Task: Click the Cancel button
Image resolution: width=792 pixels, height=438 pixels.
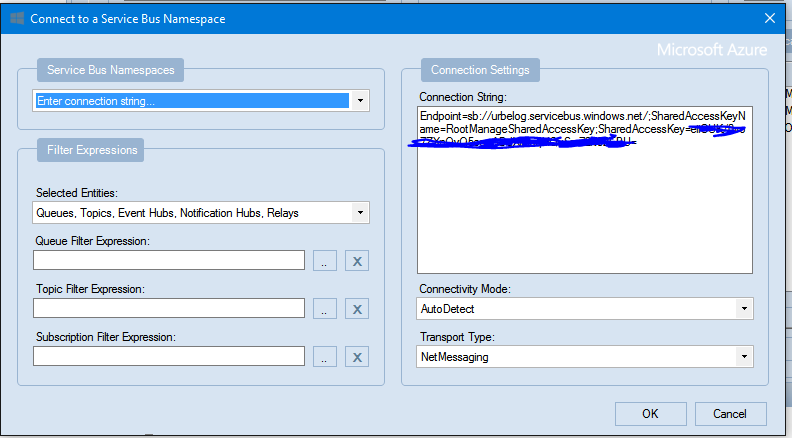Action: (729, 413)
